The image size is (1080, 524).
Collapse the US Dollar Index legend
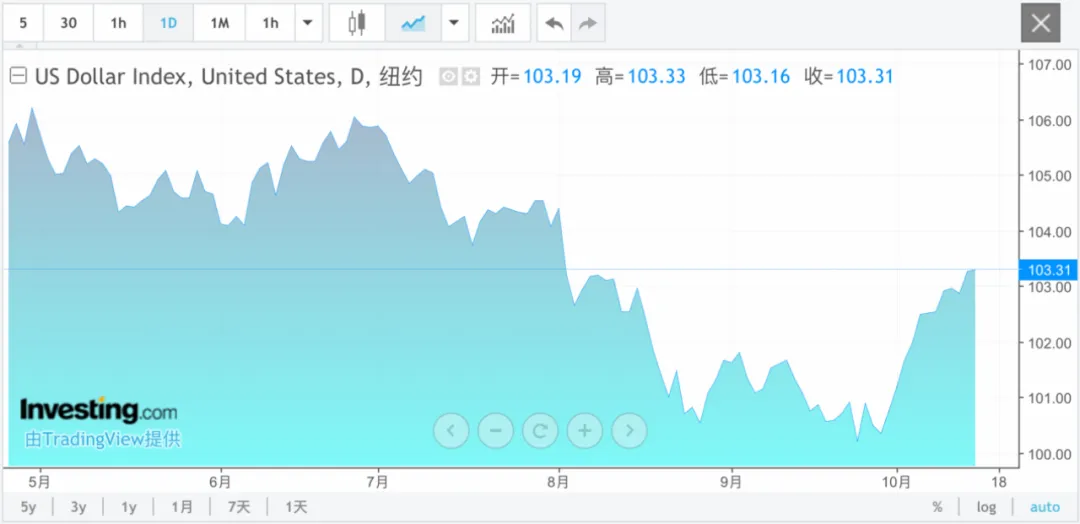point(18,76)
